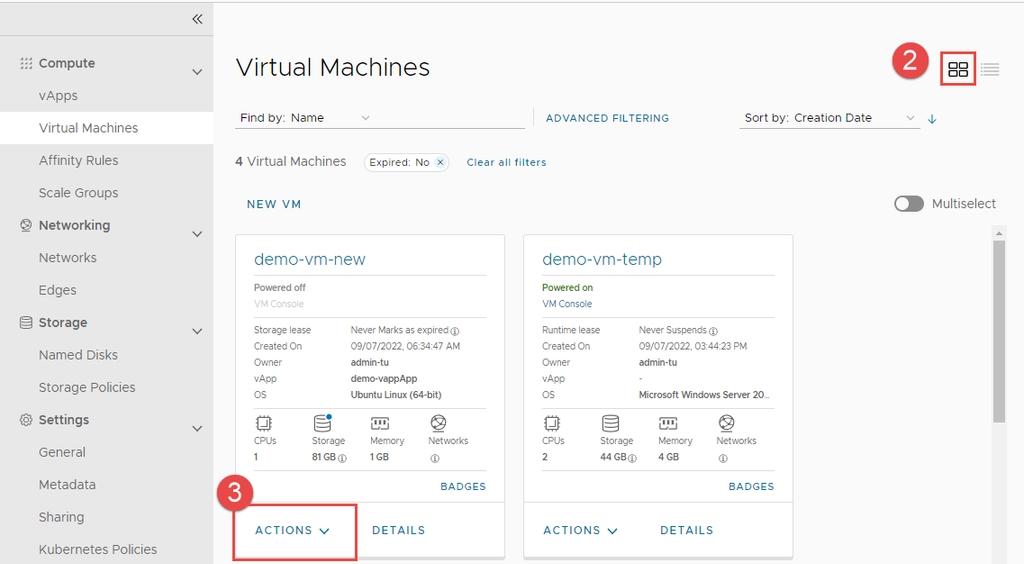This screenshot has width=1024, height=564.
Task: Click Networks icon on demo-vm-new card
Action: [438, 423]
